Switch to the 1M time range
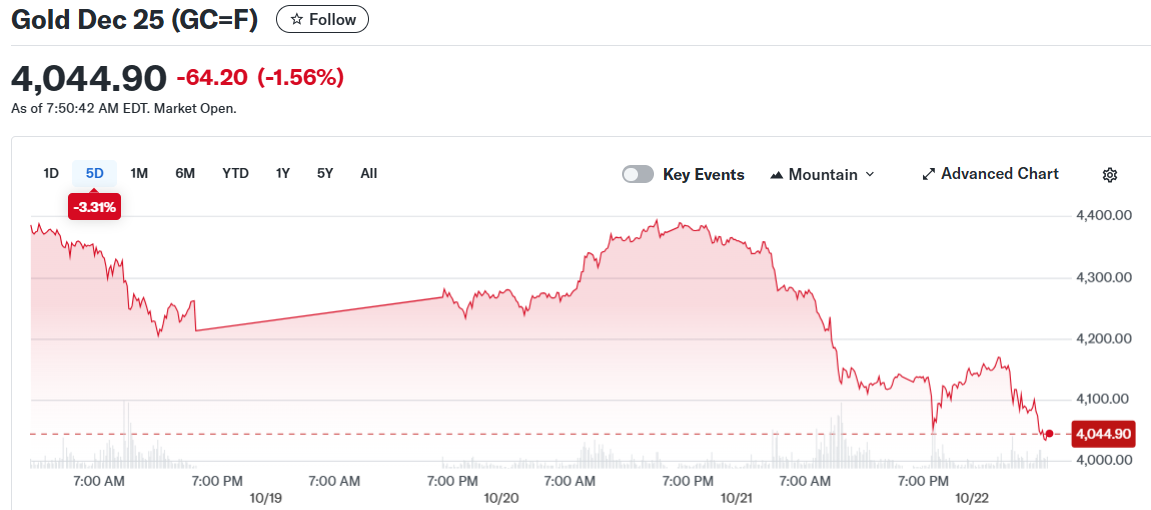 click(139, 173)
